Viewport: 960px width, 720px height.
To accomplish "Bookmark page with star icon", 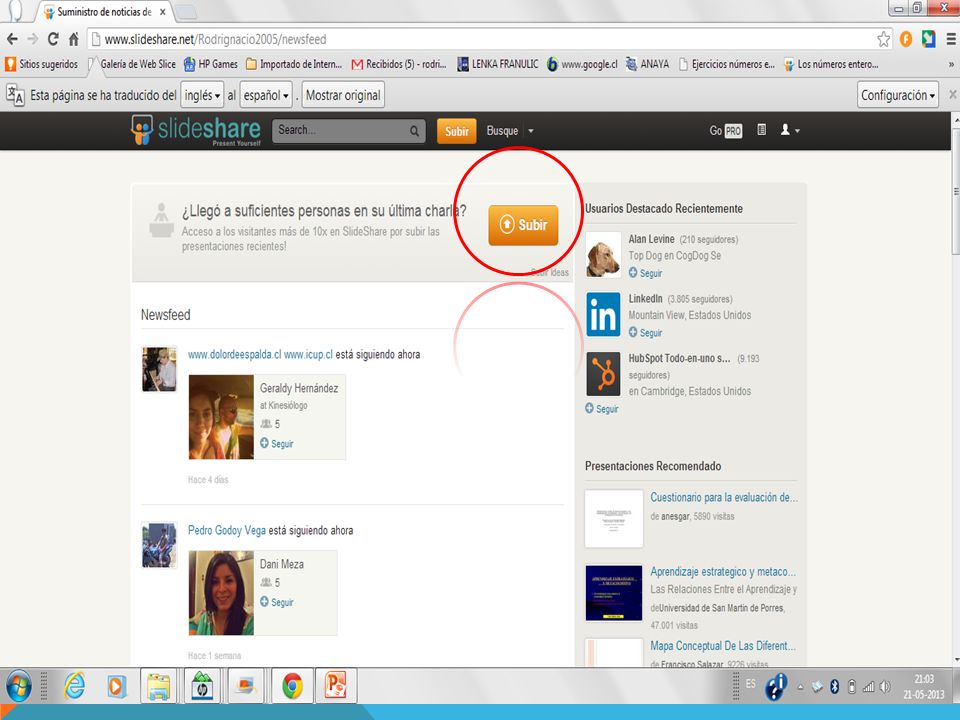I will point(883,39).
